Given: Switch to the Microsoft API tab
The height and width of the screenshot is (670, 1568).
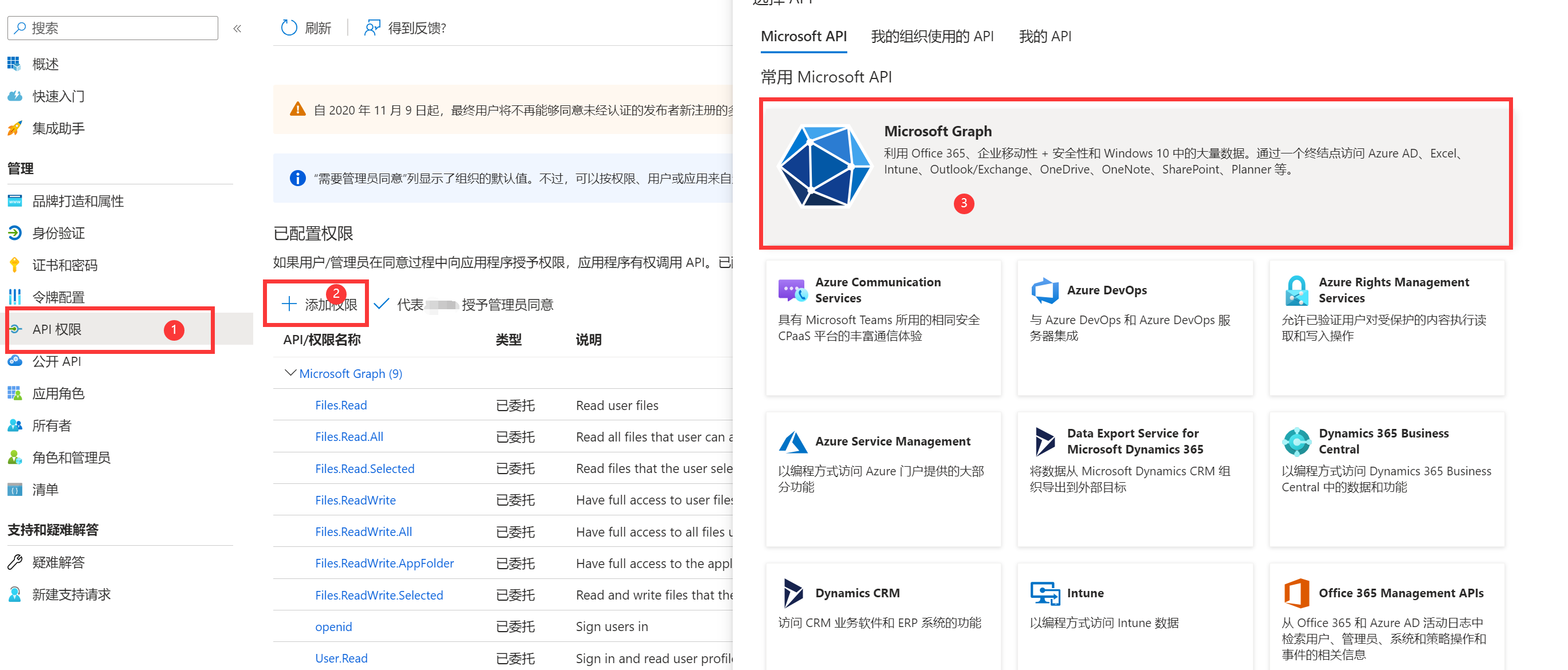Looking at the screenshot, I should pos(803,36).
